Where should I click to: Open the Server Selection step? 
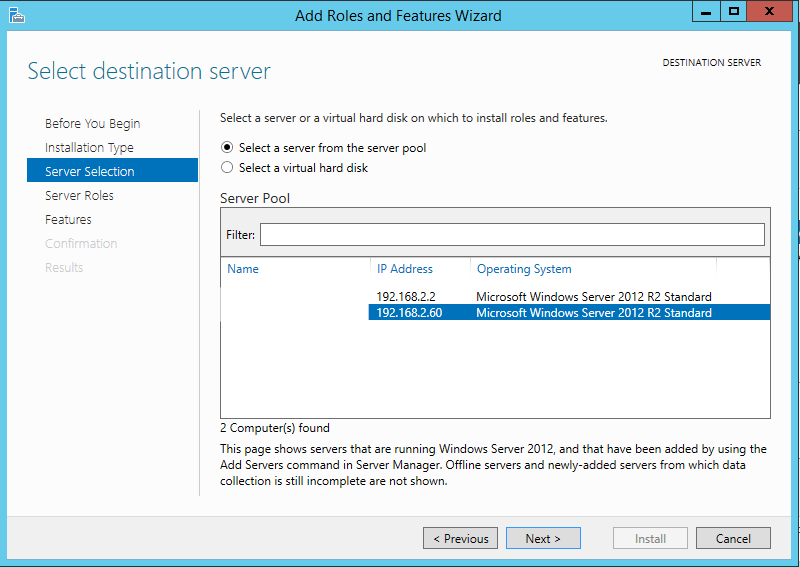coord(112,170)
